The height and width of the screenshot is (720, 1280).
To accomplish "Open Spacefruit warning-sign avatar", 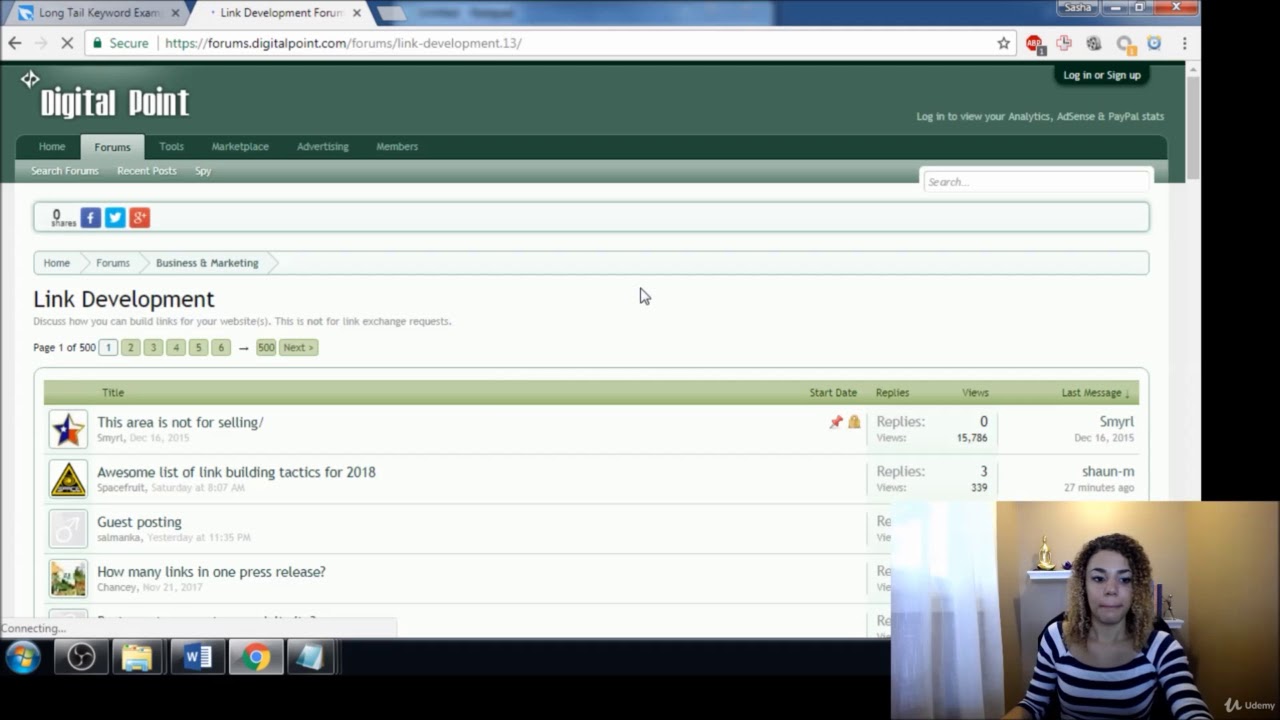I will [68, 479].
